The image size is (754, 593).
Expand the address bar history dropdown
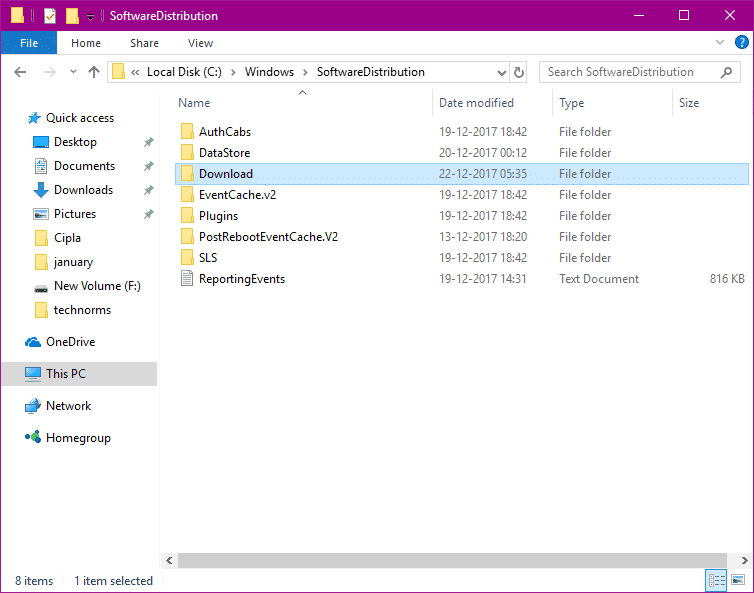pyautogui.click(x=502, y=73)
